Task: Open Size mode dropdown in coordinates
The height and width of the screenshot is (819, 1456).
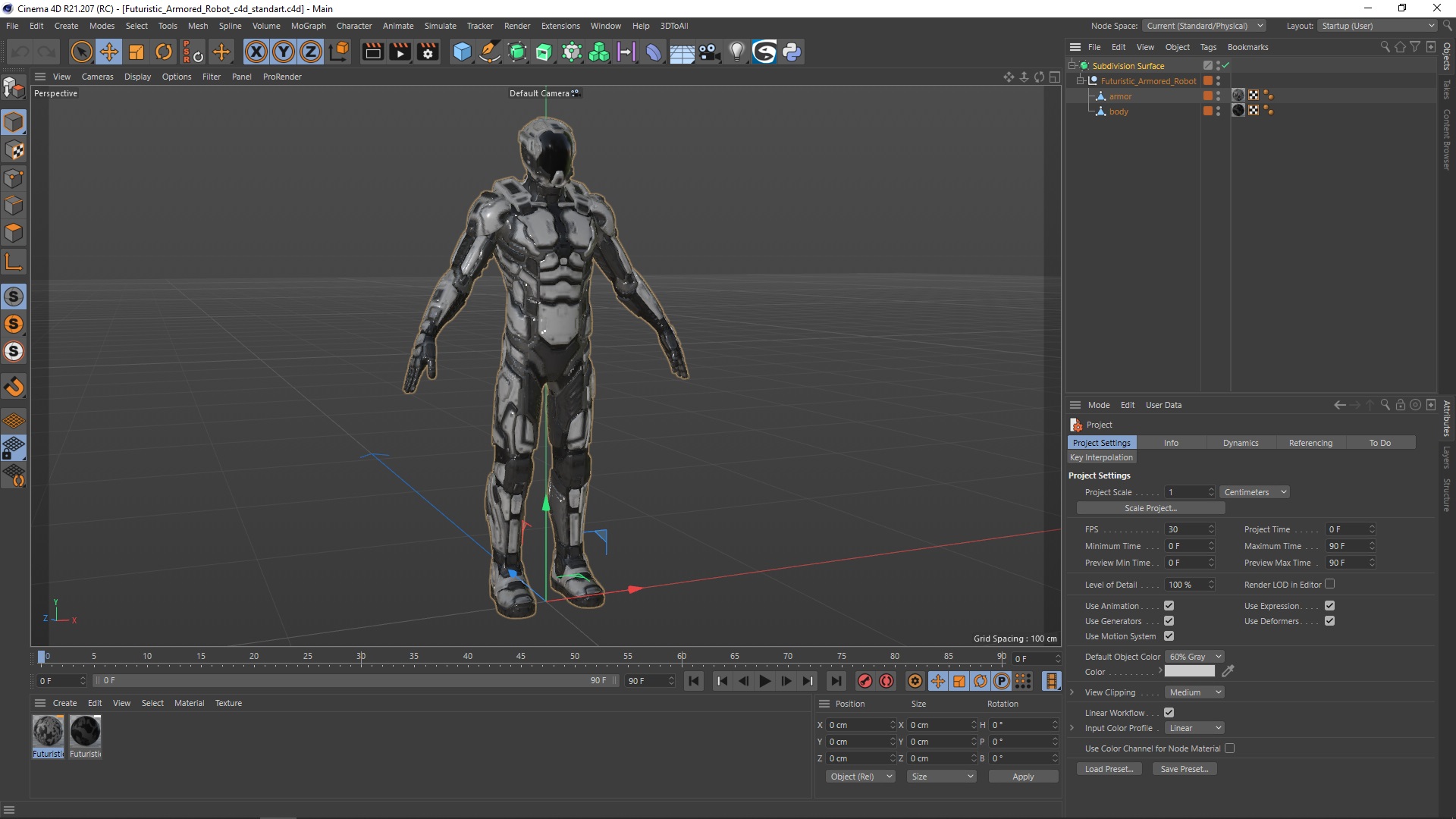Action: pos(942,777)
